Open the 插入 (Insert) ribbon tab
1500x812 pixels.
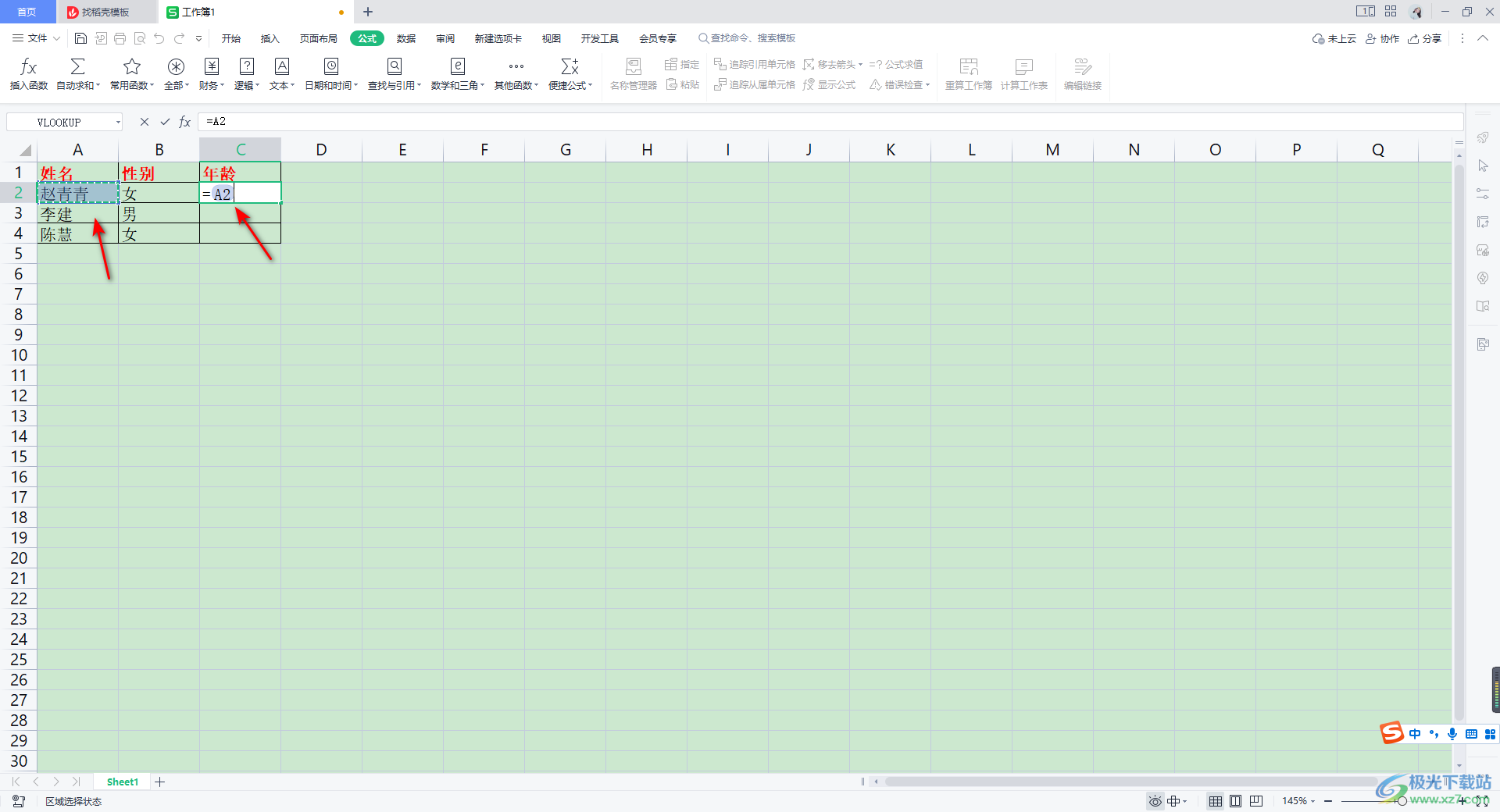(270, 38)
